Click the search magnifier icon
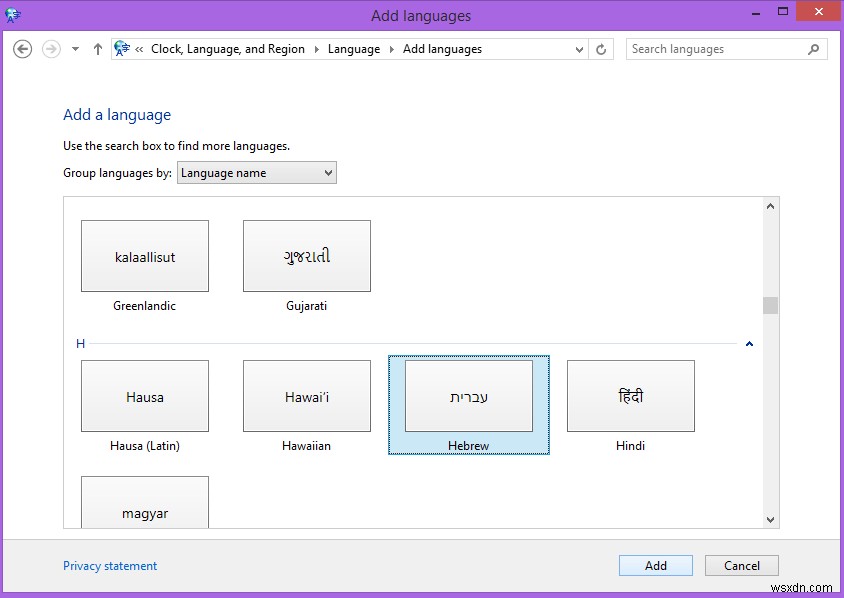Screen dimensions: 844x598 [814, 48]
